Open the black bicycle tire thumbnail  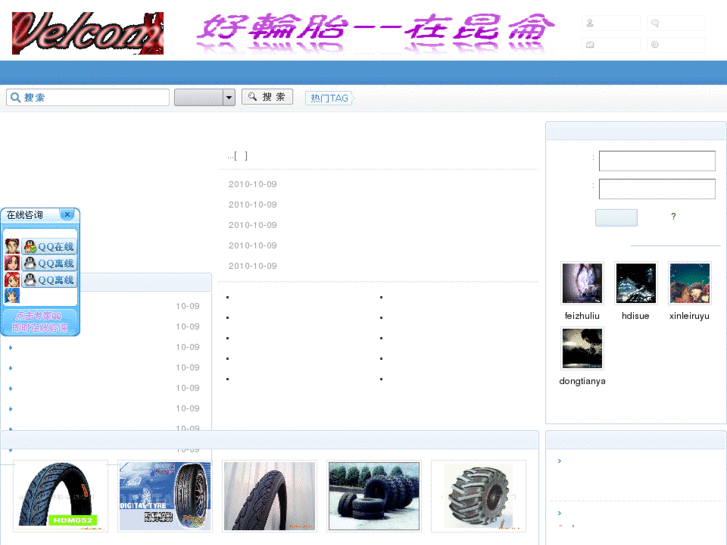point(269,496)
